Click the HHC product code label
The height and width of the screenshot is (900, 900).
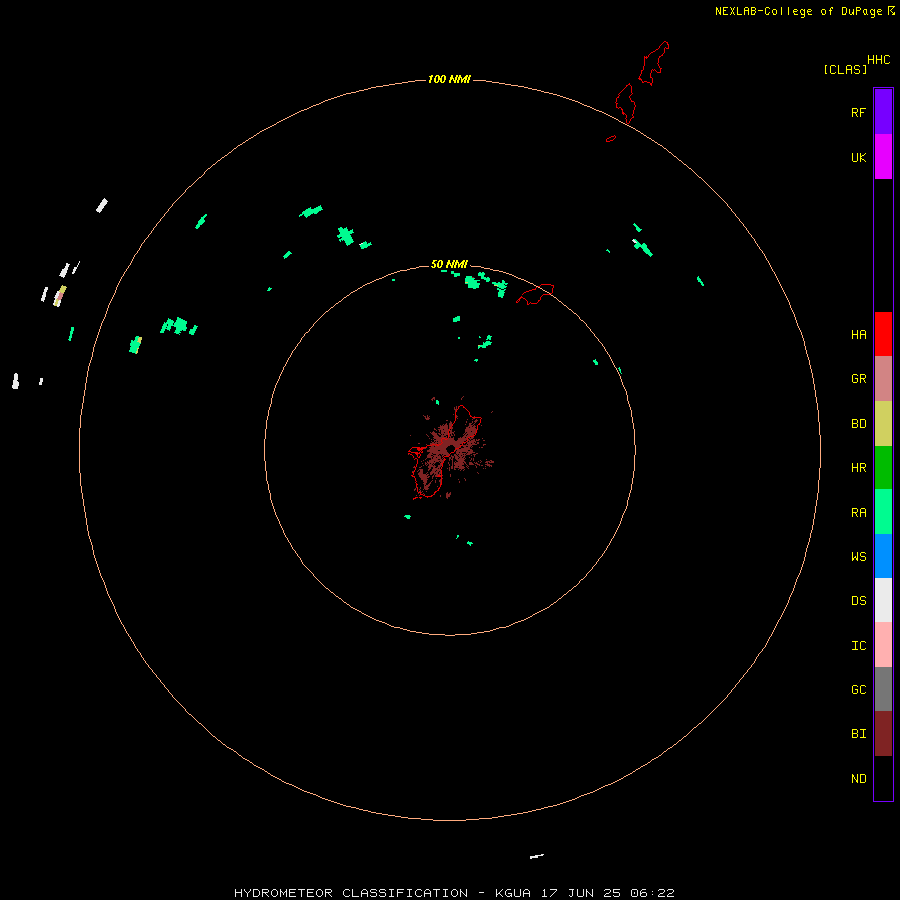click(878, 60)
